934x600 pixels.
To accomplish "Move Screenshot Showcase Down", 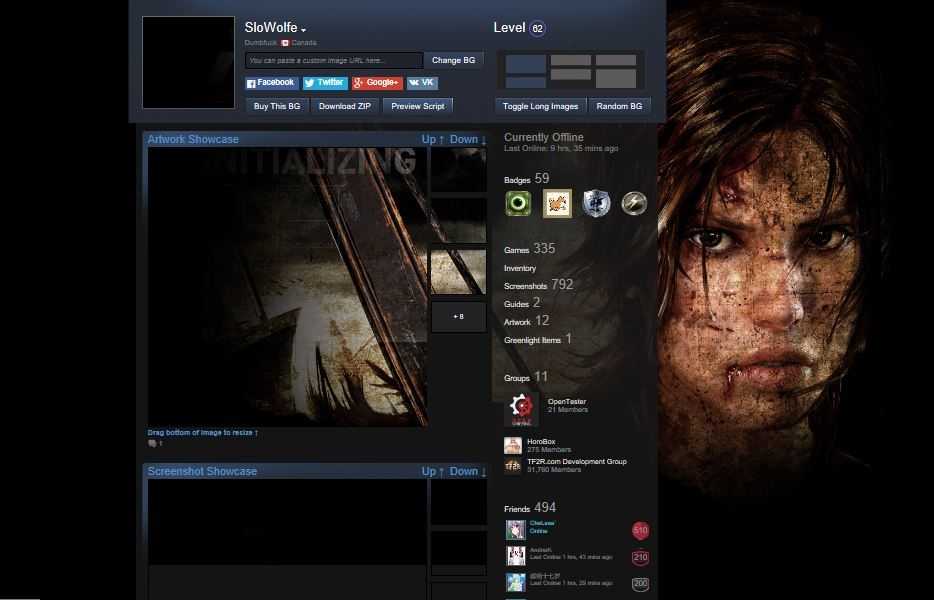I will click(468, 471).
